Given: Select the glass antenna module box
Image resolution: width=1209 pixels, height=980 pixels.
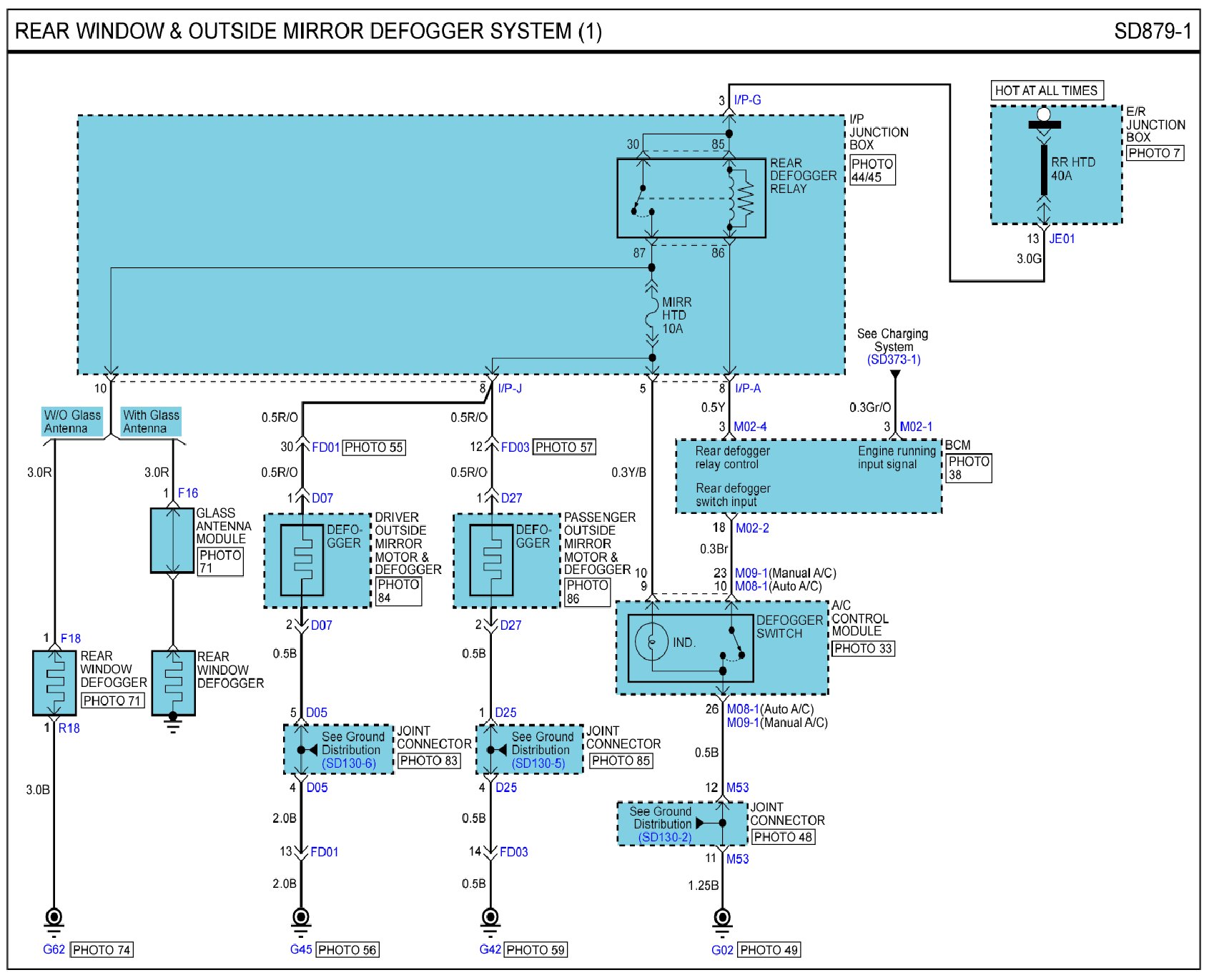Looking at the screenshot, I should coord(172,540).
